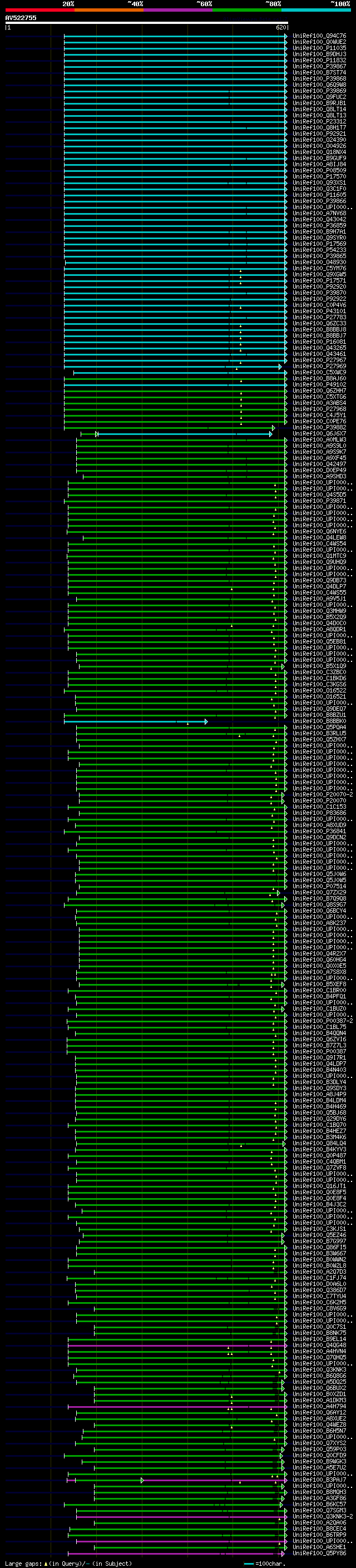
Task: Select hit label UniRef100_P08509
Action: (319, 170)
